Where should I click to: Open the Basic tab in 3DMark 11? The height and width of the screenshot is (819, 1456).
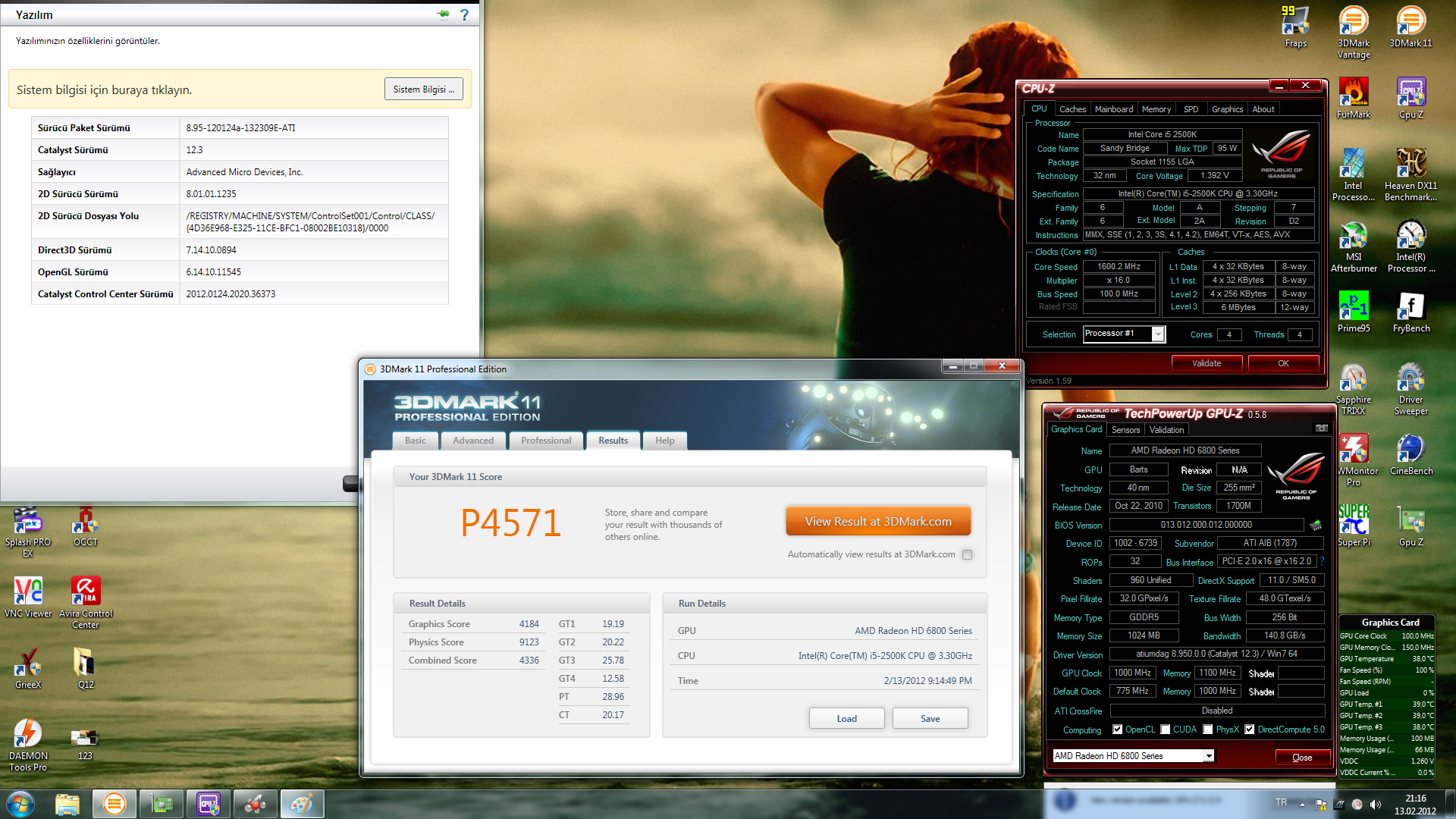click(x=415, y=441)
